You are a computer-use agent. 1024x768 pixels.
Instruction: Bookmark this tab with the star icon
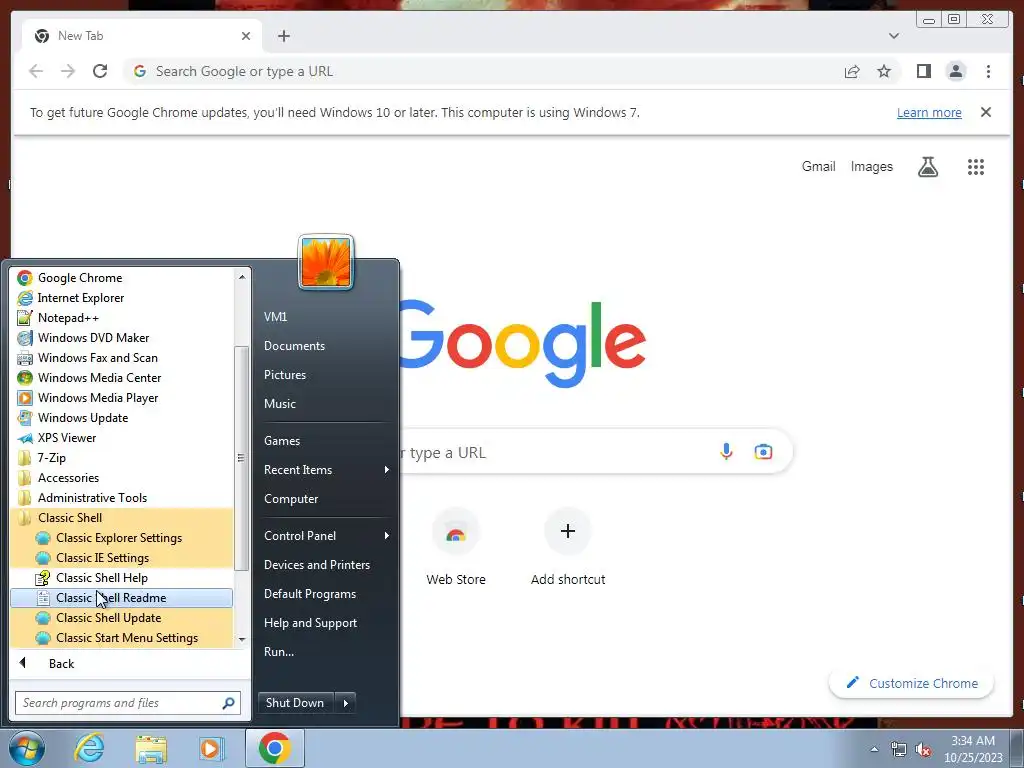click(x=884, y=71)
